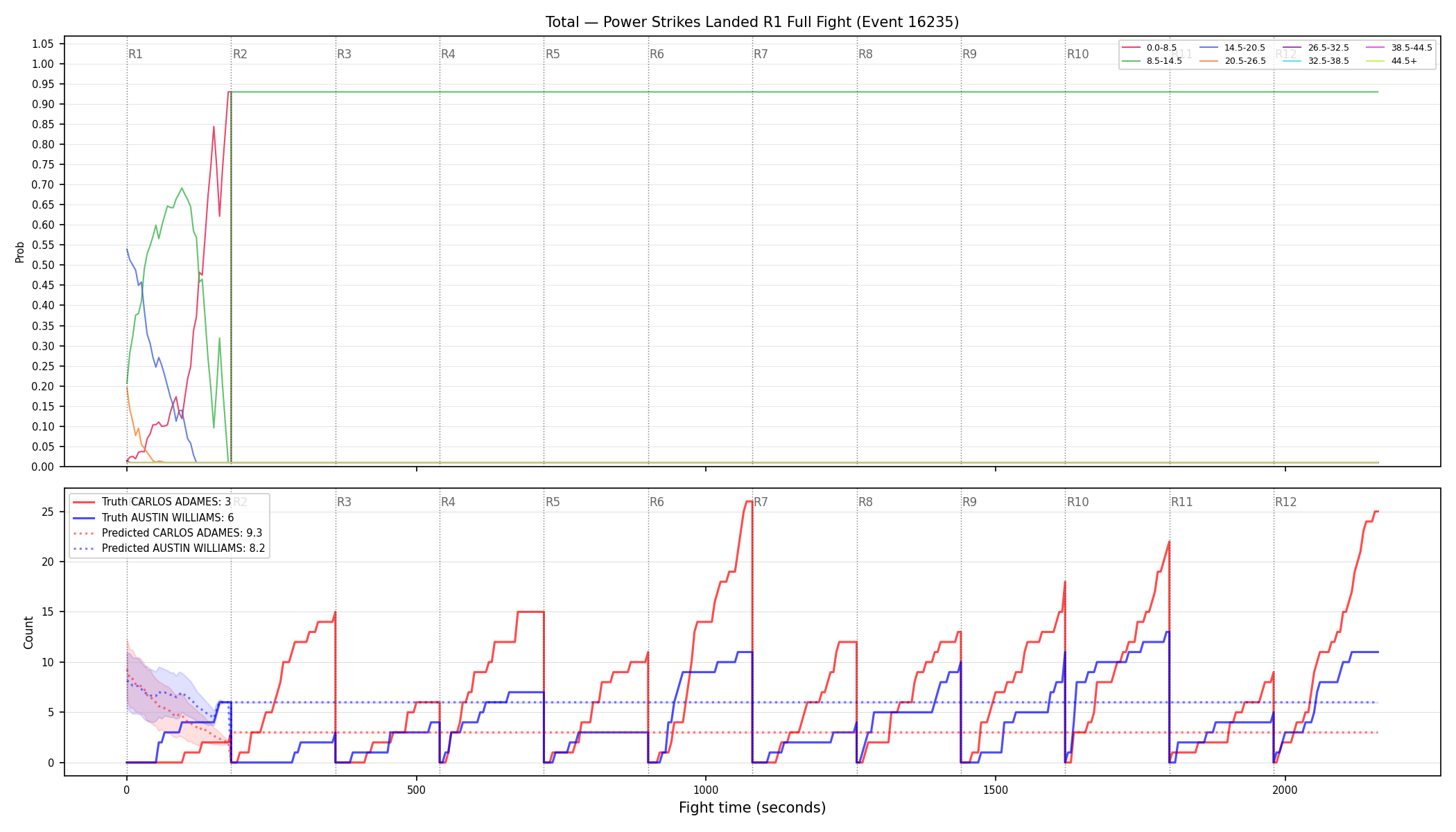The width and height of the screenshot is (1456, 832).
Task: Click the 500 tick on the x-axis
Action: pyautogui.click(x=416, y=790)
